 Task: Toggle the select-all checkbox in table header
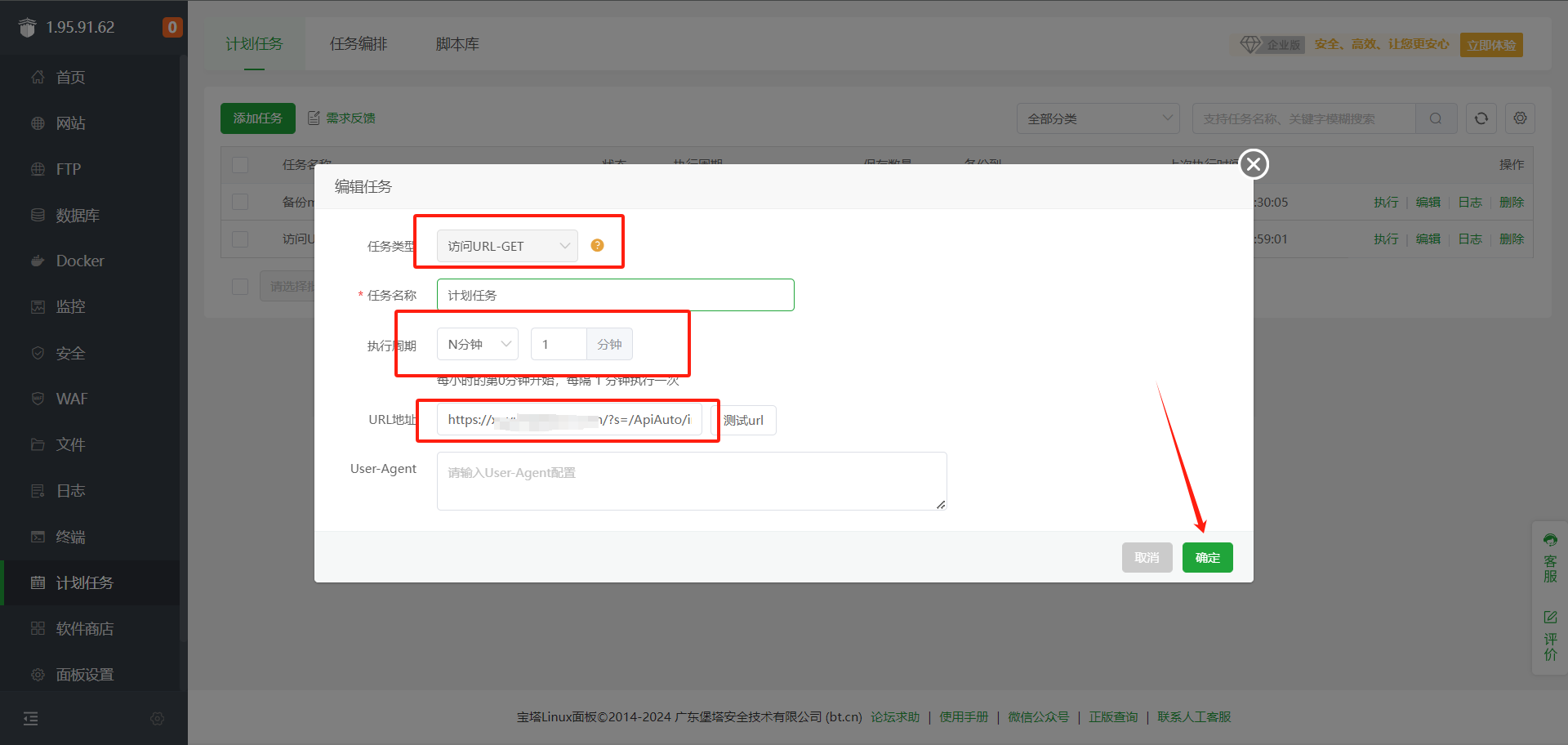pyautogui.click(x=240, y=165)
